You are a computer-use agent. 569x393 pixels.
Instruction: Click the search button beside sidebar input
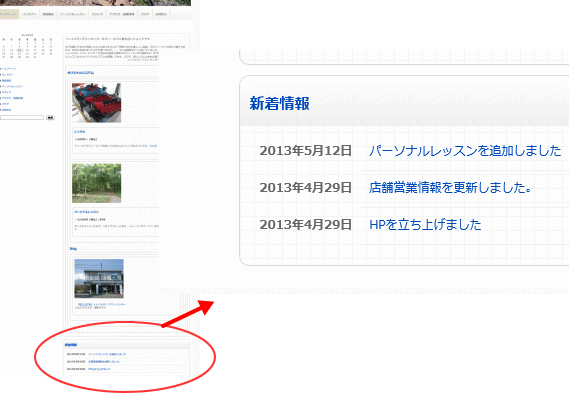(50, 118)
